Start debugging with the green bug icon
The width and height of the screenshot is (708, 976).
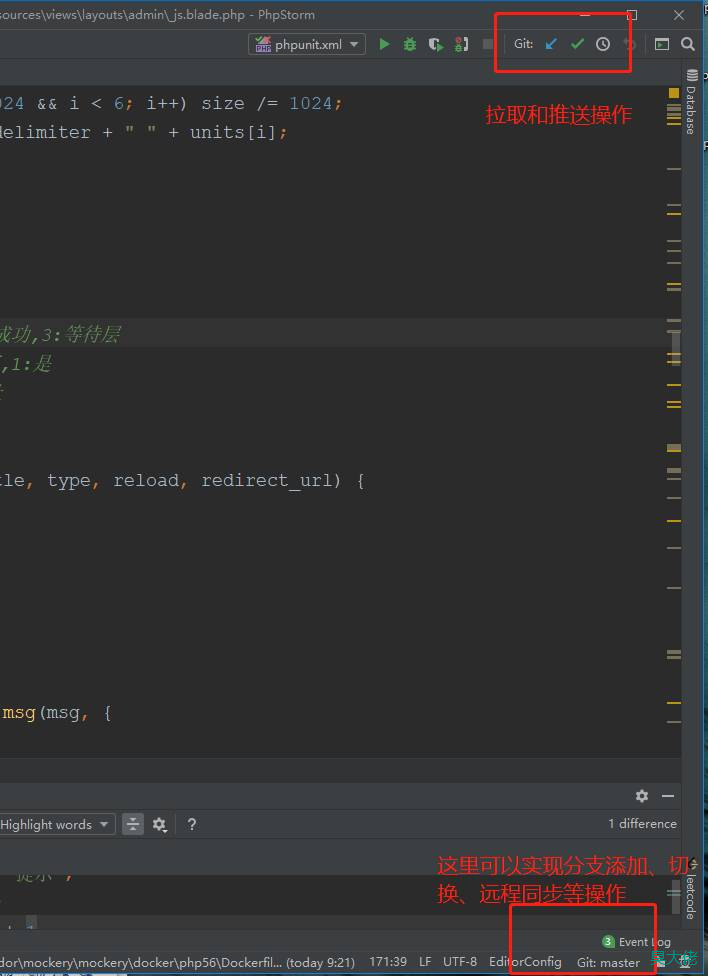coord(410,44)
